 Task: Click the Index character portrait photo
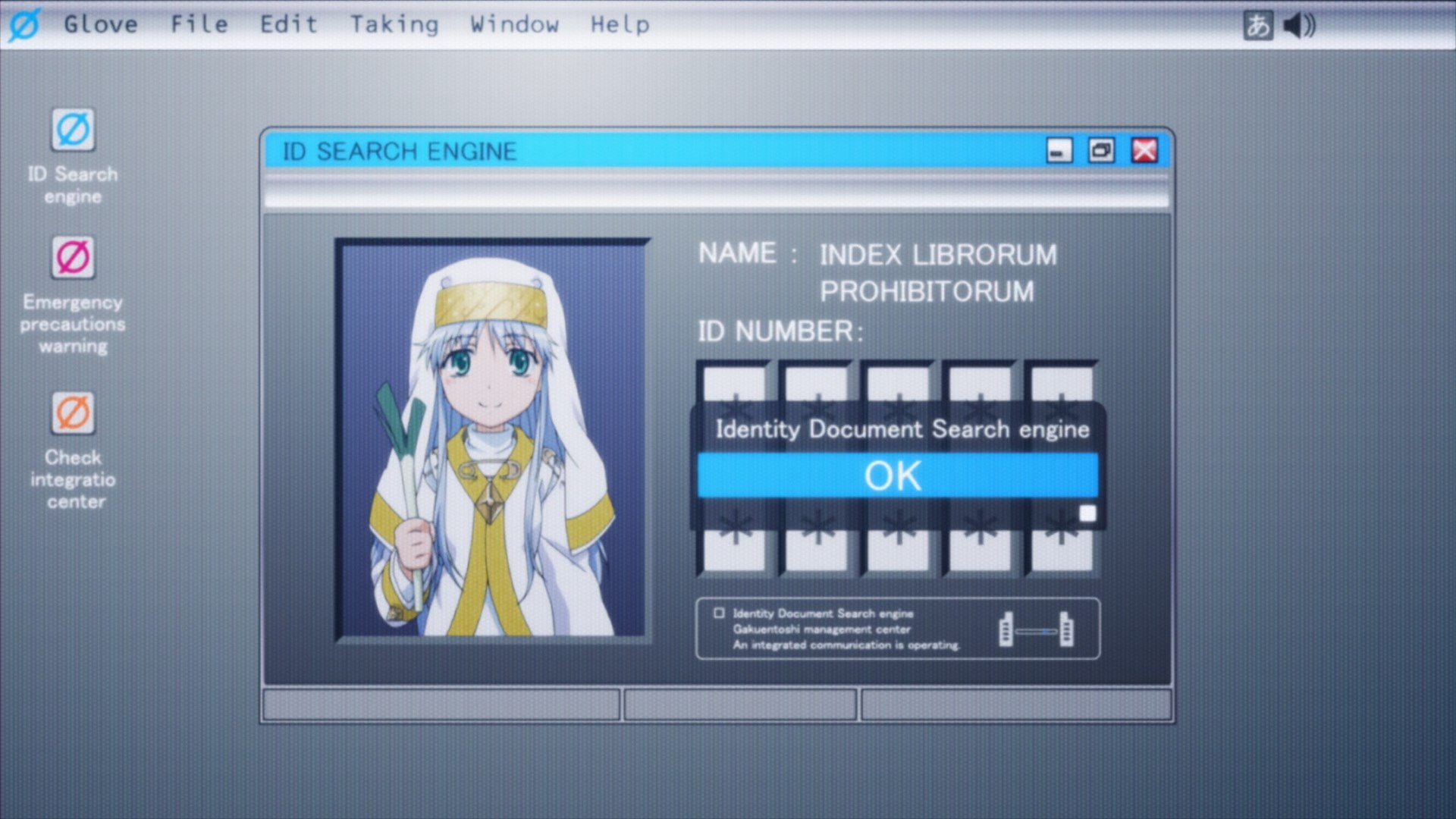coord(493,440)
